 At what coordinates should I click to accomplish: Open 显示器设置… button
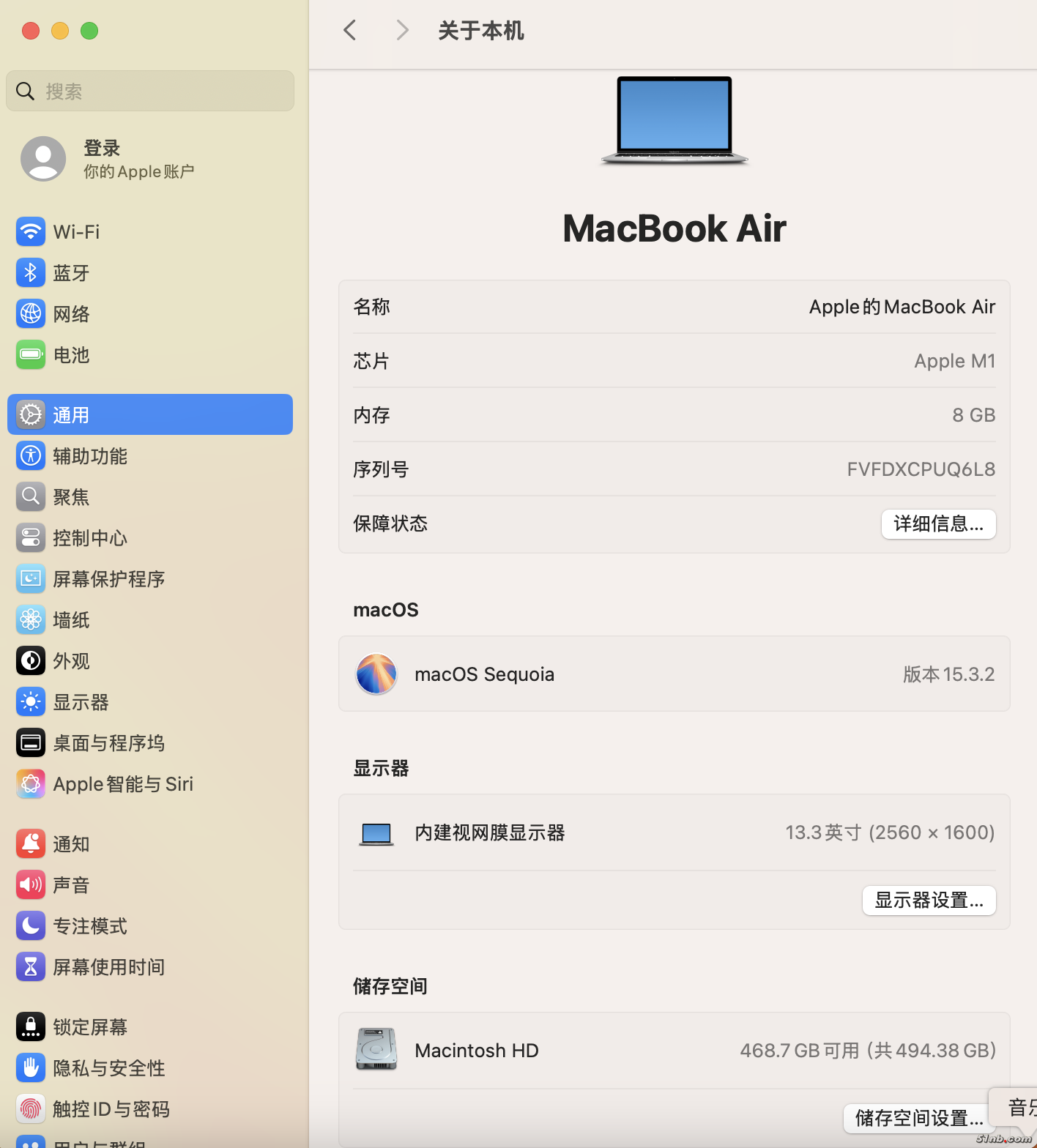929,901
